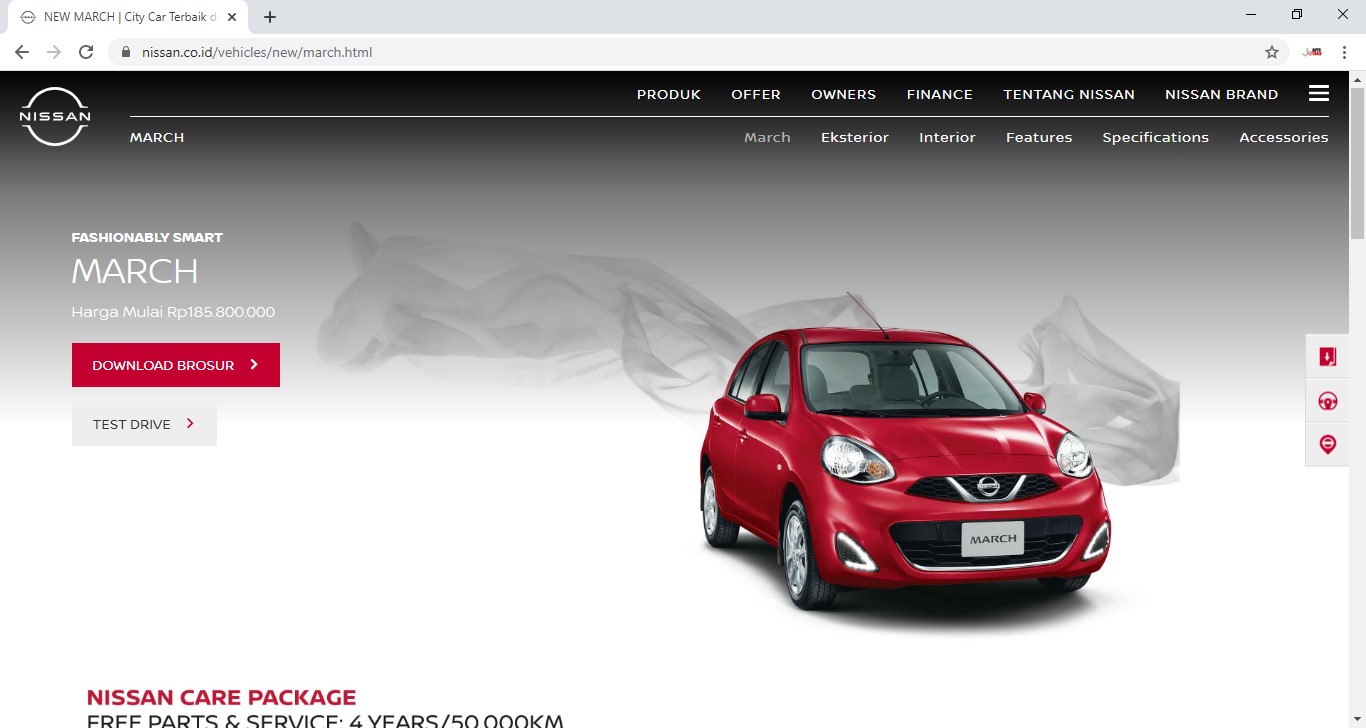Bookmark this page with the star icon
Viewport: 1366px width, 728px height.
pyautogui.click(x=1272, y=52)
